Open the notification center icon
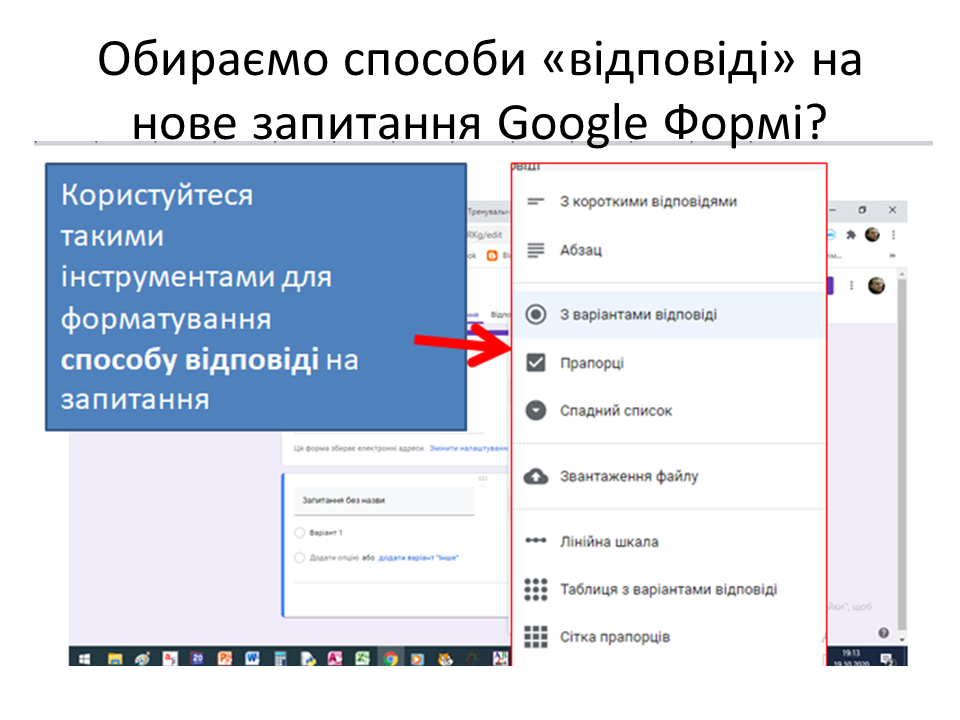Screen dimensions: 960x720 click(x=886, y=659)
